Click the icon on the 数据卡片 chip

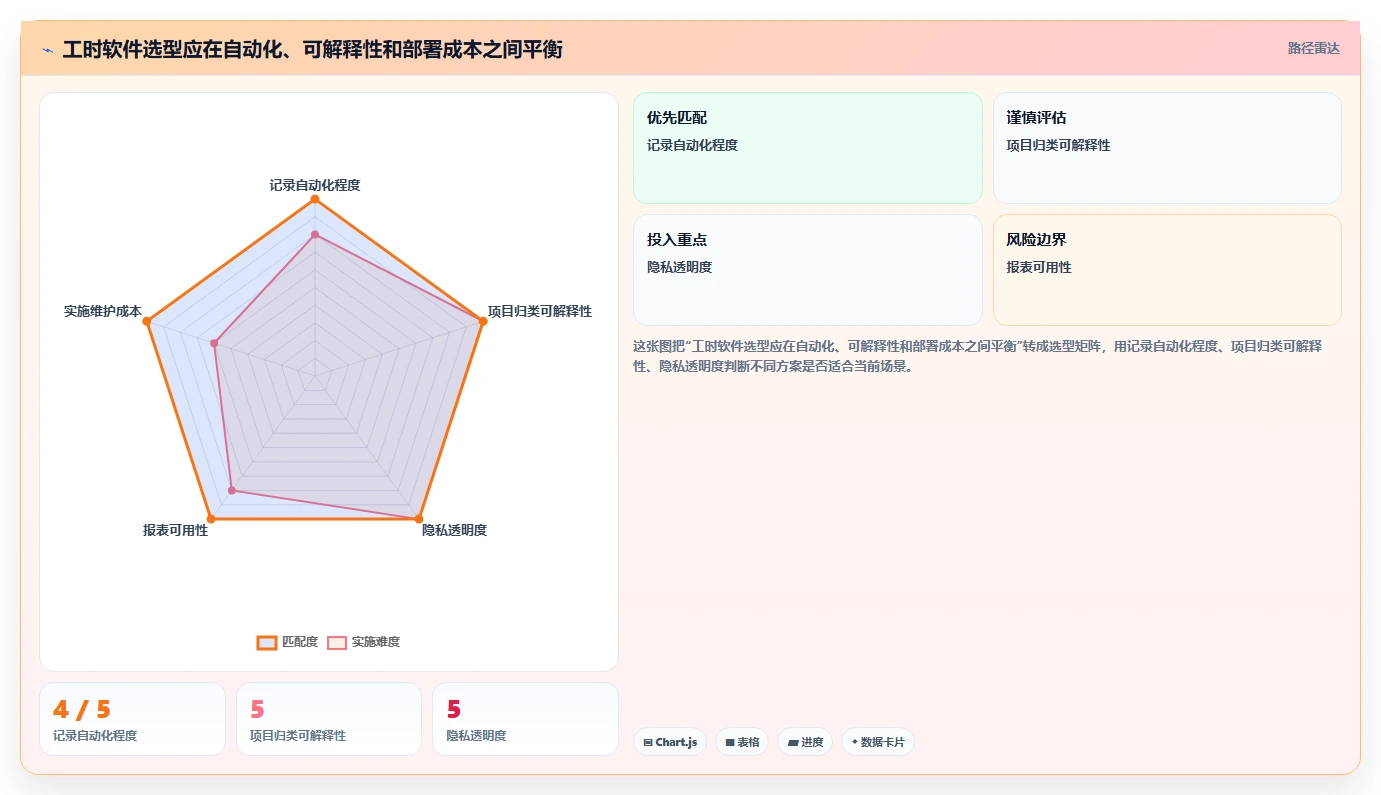coord(855,742)
